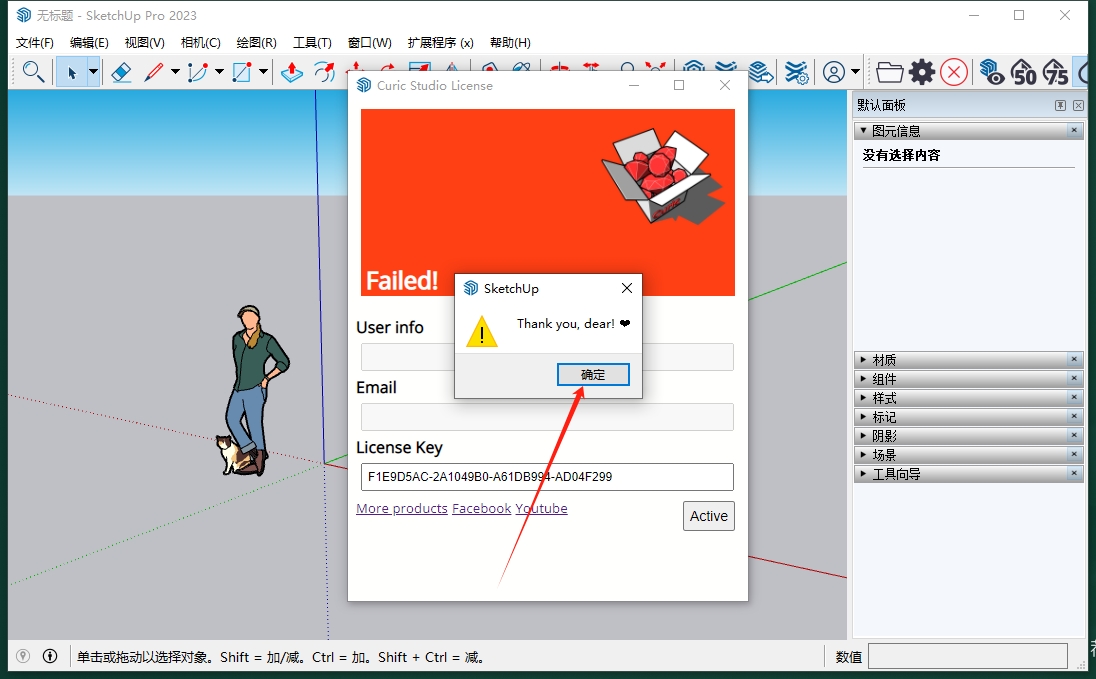Viewport: 1096px width, 679px height.
Task: Click the Select arrow tool
Action: [71, 72]
